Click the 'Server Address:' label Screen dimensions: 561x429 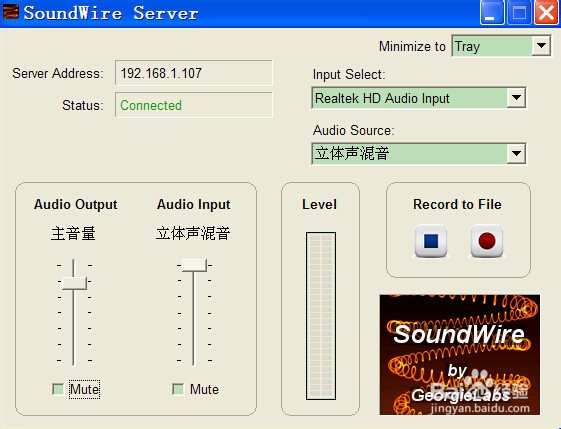coord(58,73)
